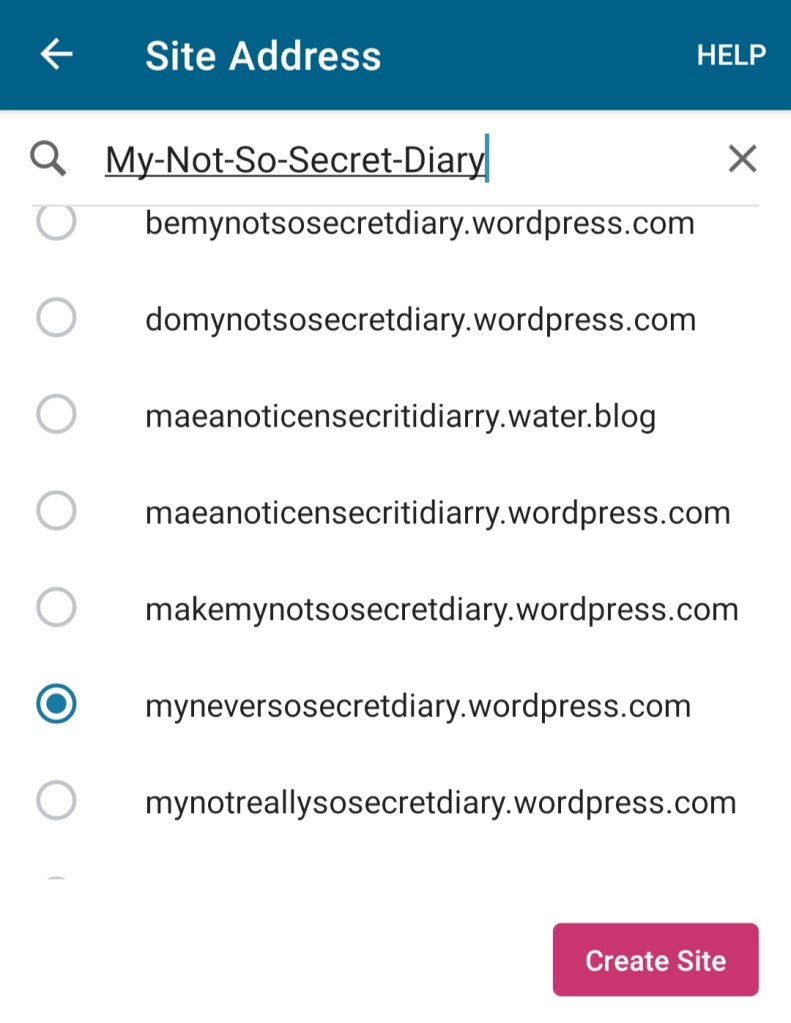Screen dimensions: 791x1023
Task: Click the search magnifier icon
Action: click(x=48, y=158)
